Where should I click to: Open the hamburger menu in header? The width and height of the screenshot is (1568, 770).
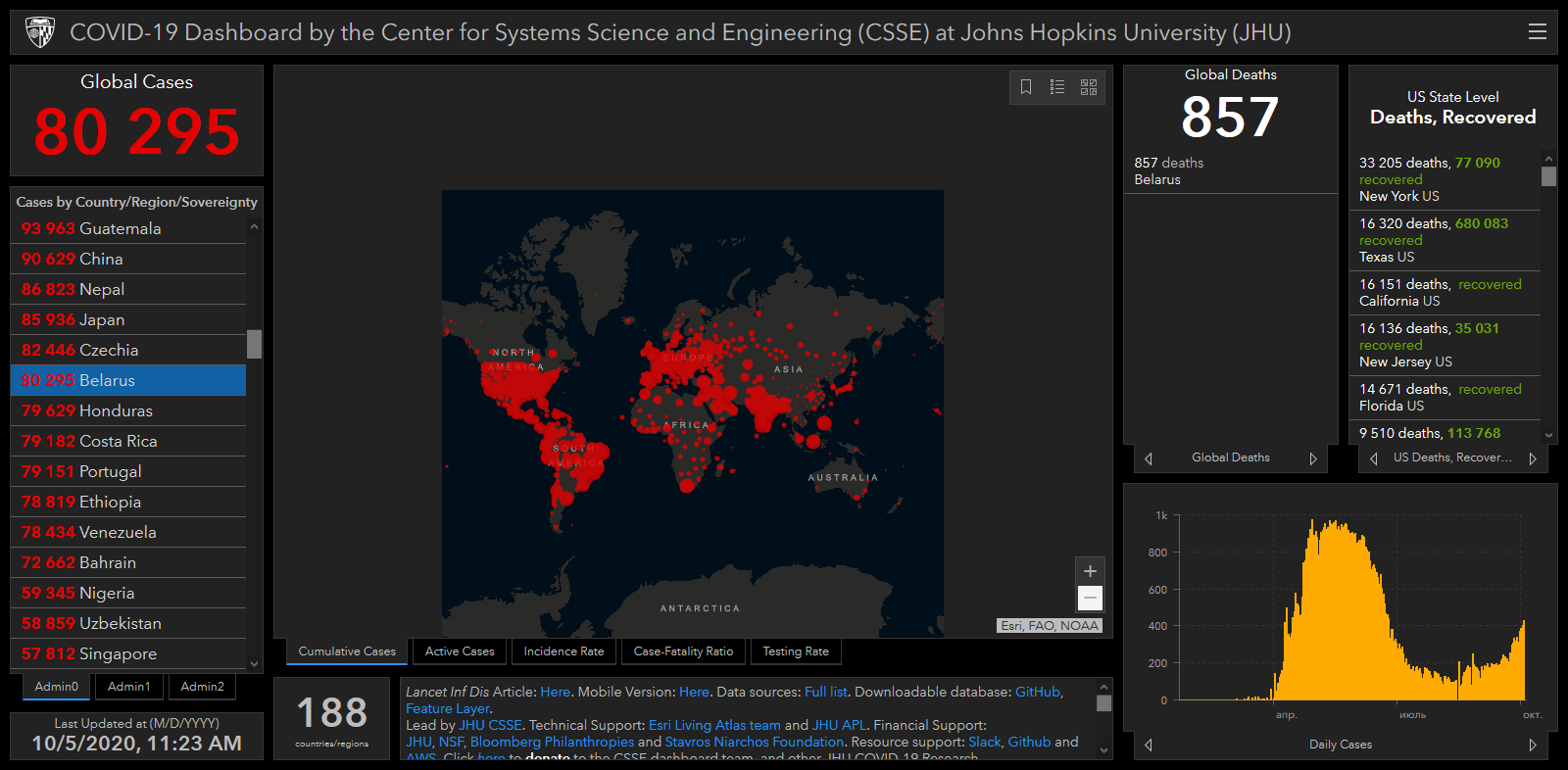tap(1538, 31)
